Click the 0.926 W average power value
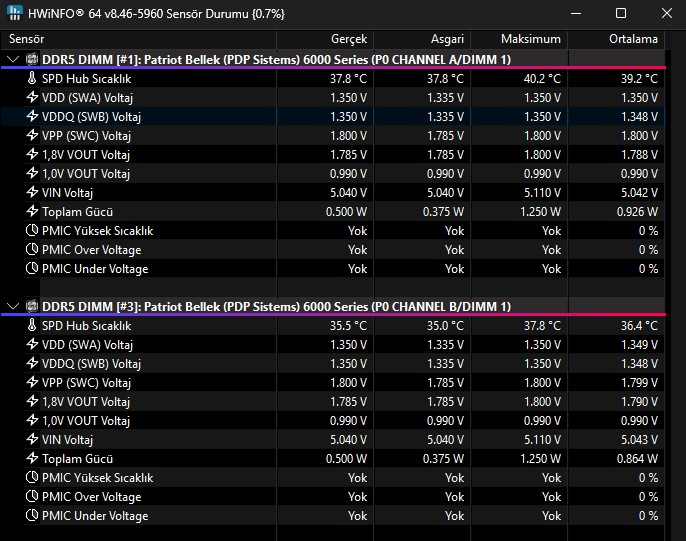The width and height of the screenshot is (686, 541). point(637,212)
